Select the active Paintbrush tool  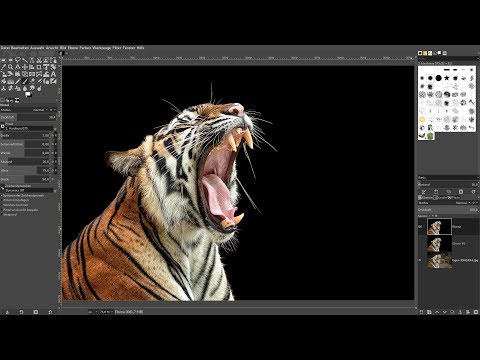pos(25,81)
